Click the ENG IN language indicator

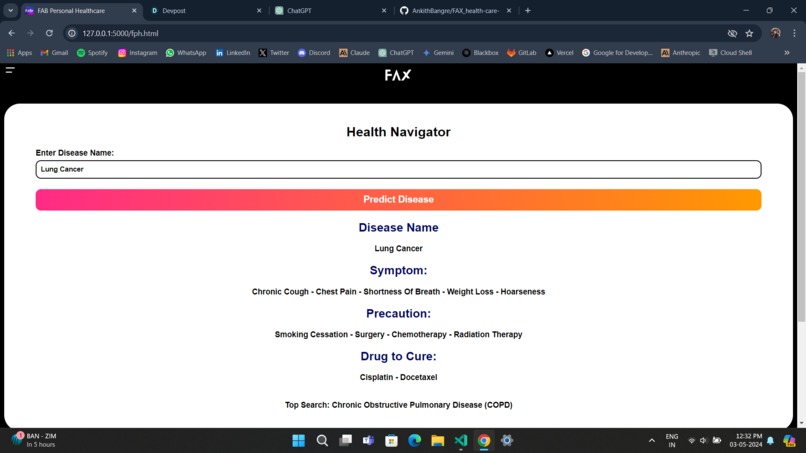coord(671,441)
